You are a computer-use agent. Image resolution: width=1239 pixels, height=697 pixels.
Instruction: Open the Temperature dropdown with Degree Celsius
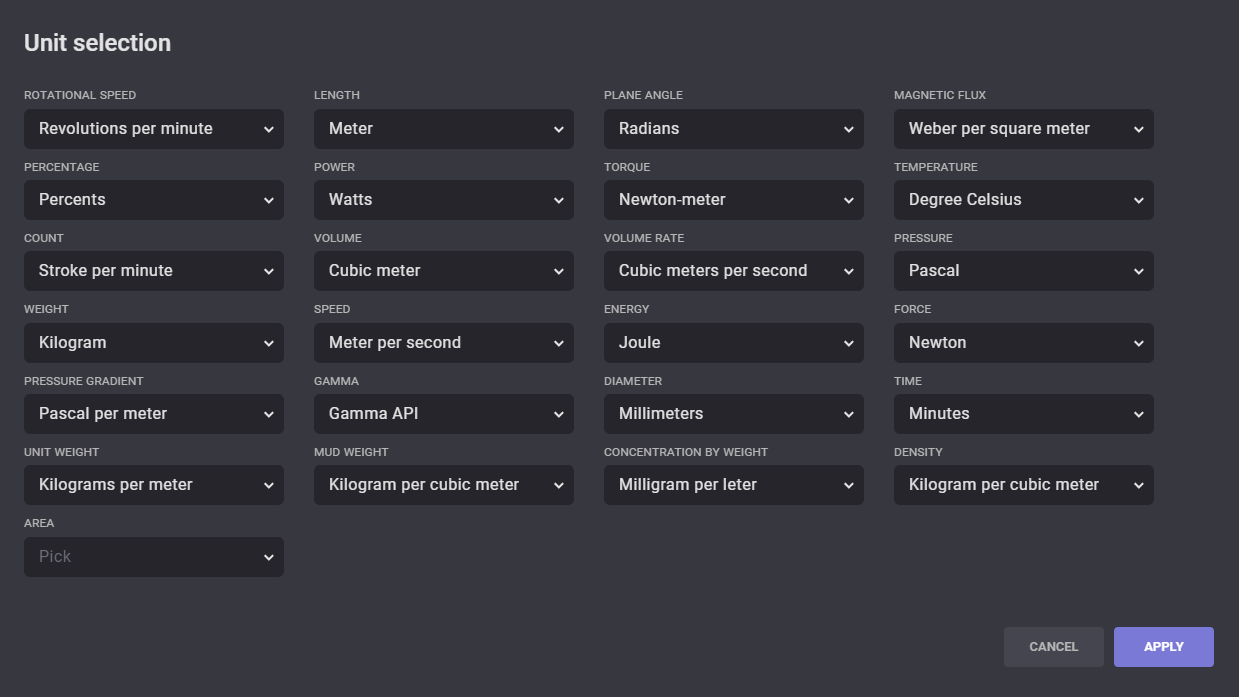tap(1023, 200)
